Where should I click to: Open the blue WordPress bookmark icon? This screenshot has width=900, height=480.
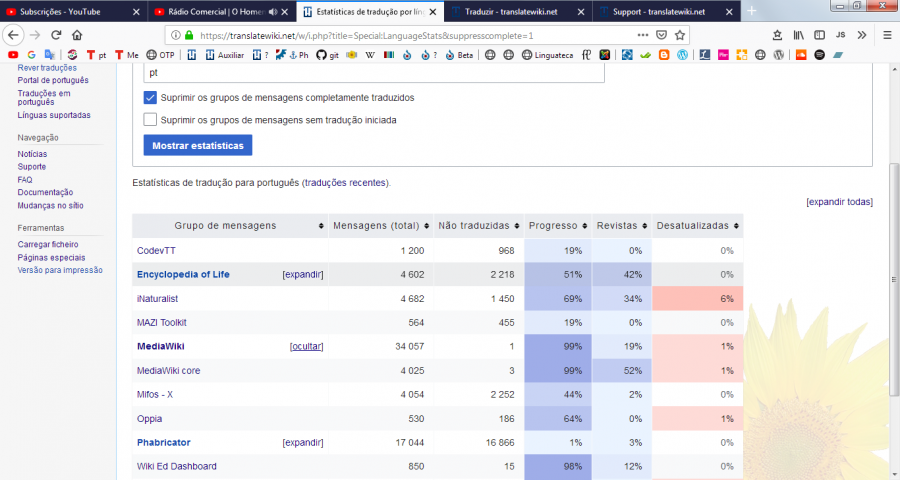[682, 55]
